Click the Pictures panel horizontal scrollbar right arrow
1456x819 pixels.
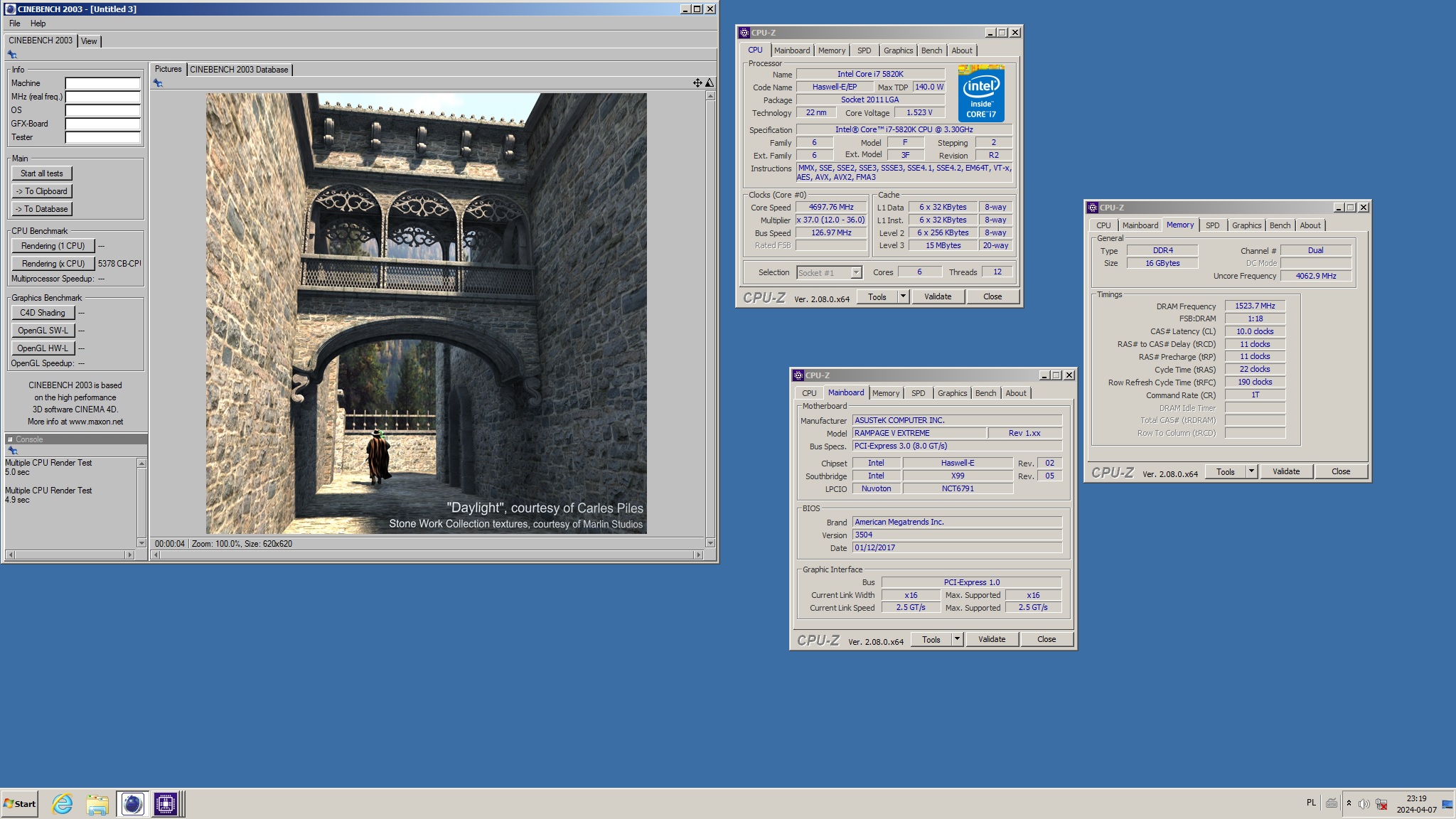[x=698, y=555]
